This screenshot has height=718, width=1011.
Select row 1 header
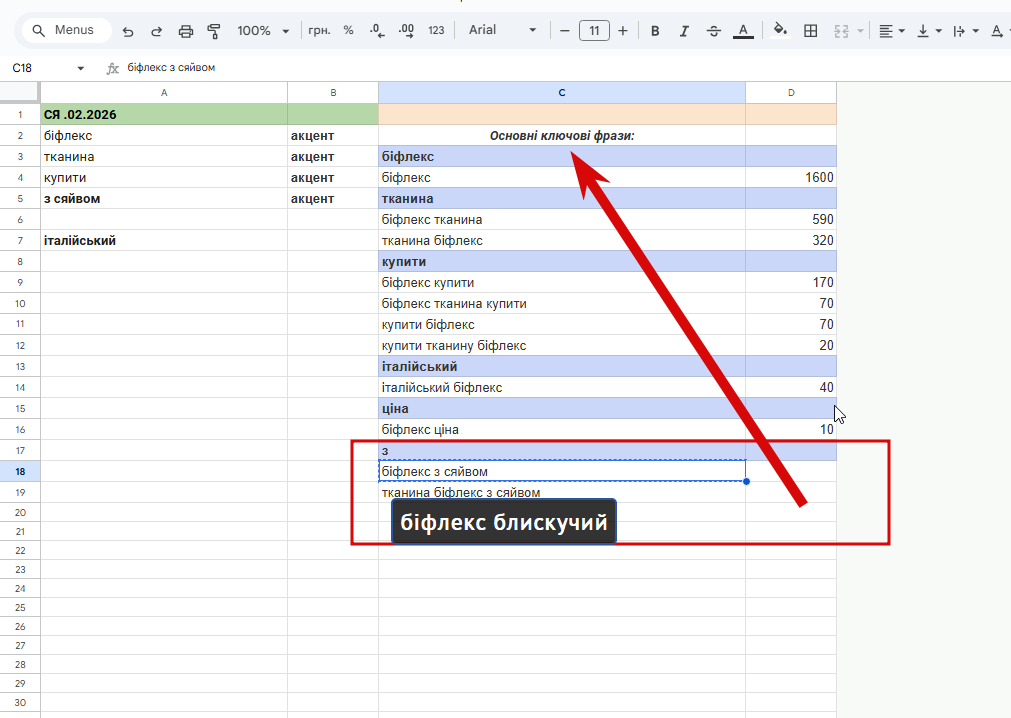pyautogui.click(x=20, y=115)
